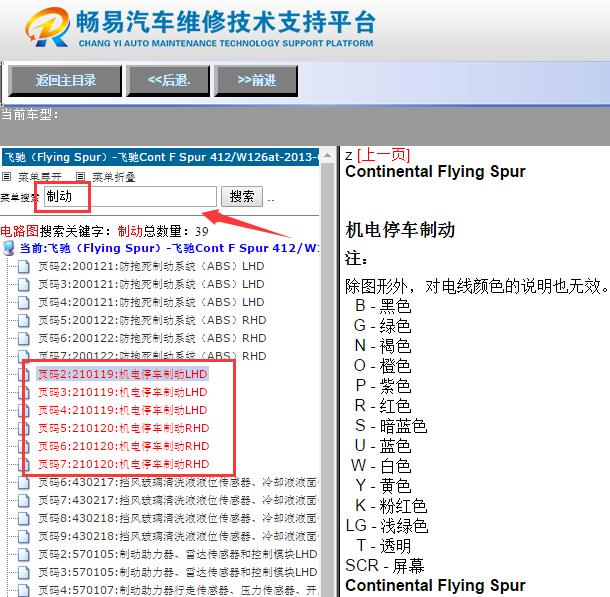The width and height of the screenshot is (610, 597).
Task: Click the 当前车型 label
Action: click(x=30, y=114)
